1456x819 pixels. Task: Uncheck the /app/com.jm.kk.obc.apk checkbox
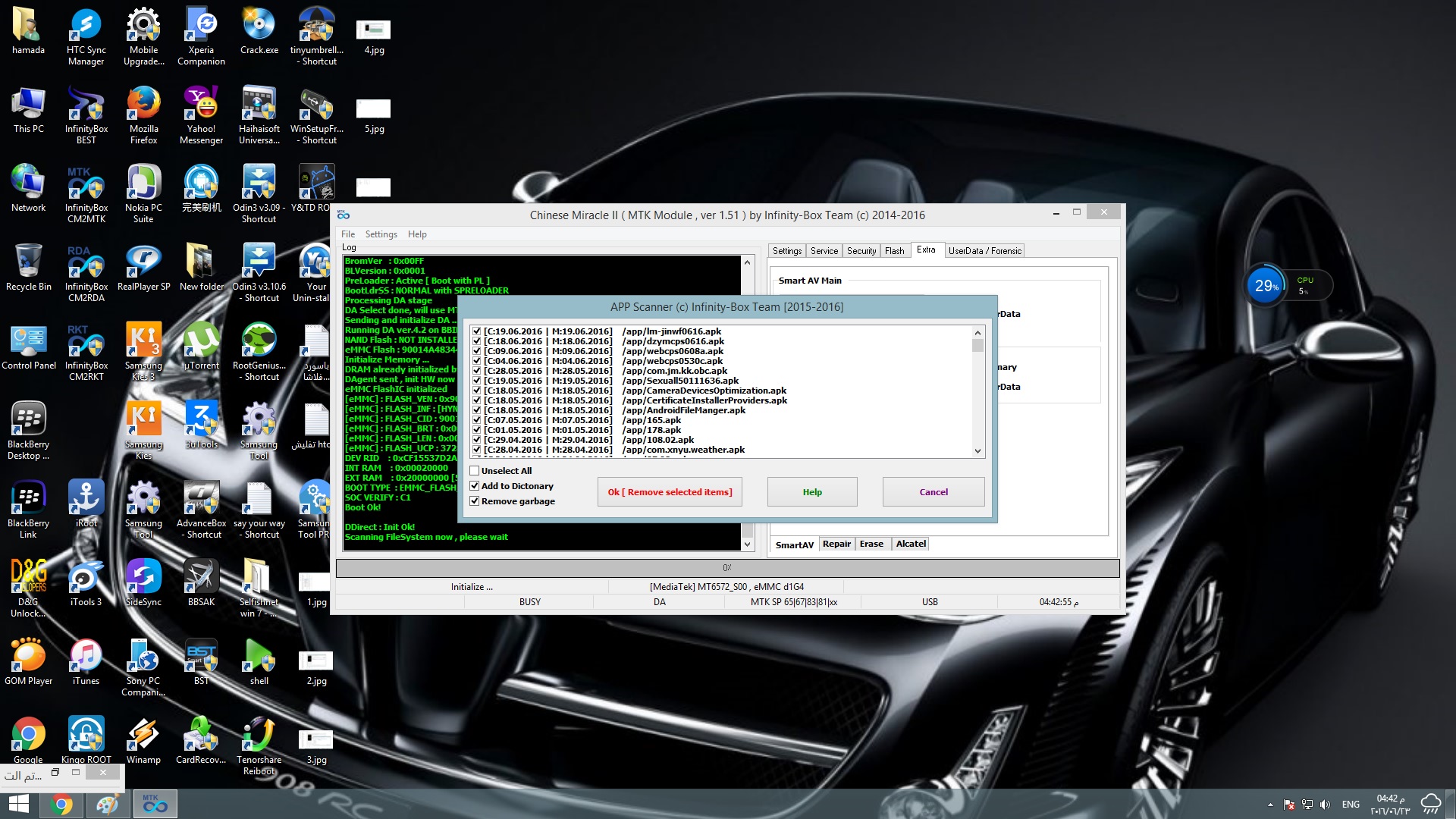pyautogui.click(x=476, y=371)
